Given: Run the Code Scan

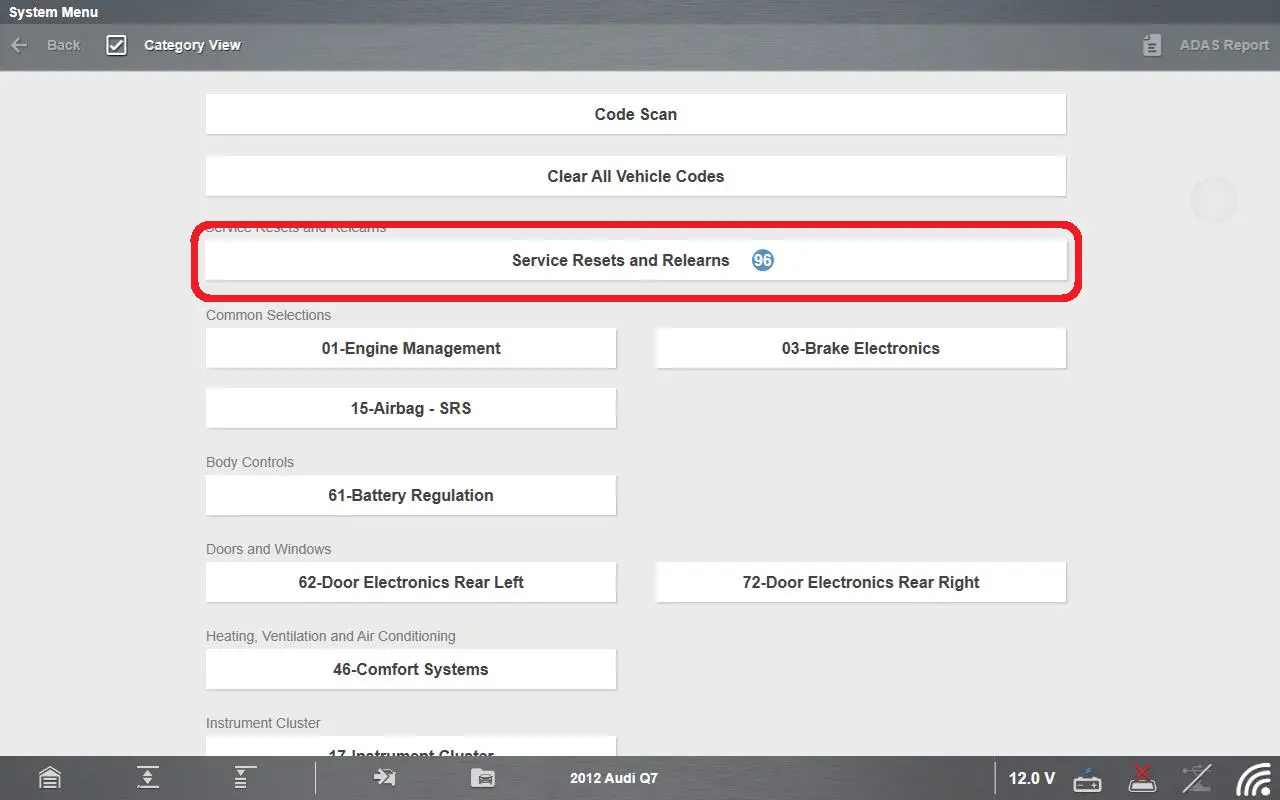Looking at the screenshot, I should (635, 114).
